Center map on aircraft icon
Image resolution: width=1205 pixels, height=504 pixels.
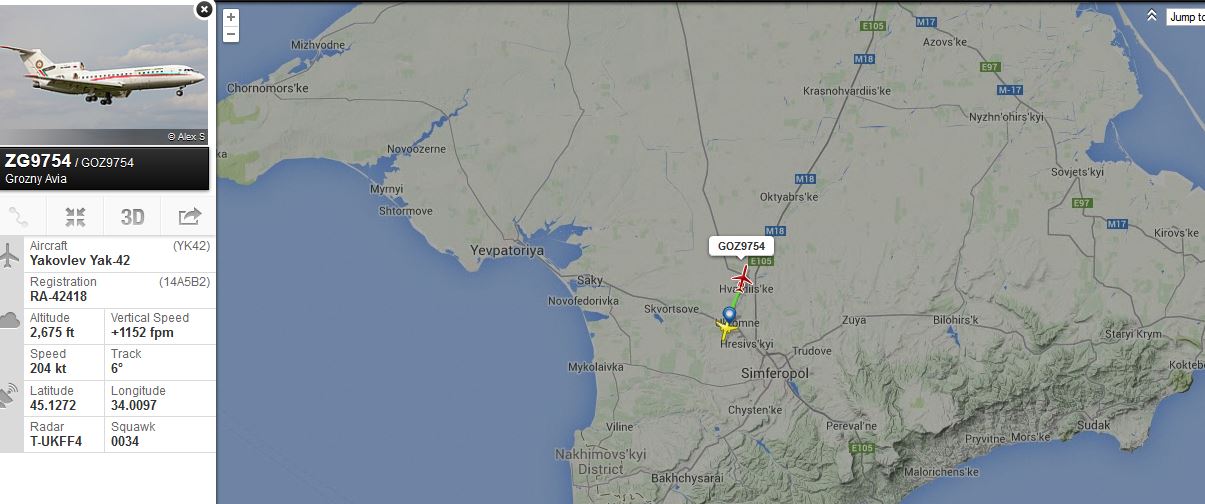[x=75, y=217]
